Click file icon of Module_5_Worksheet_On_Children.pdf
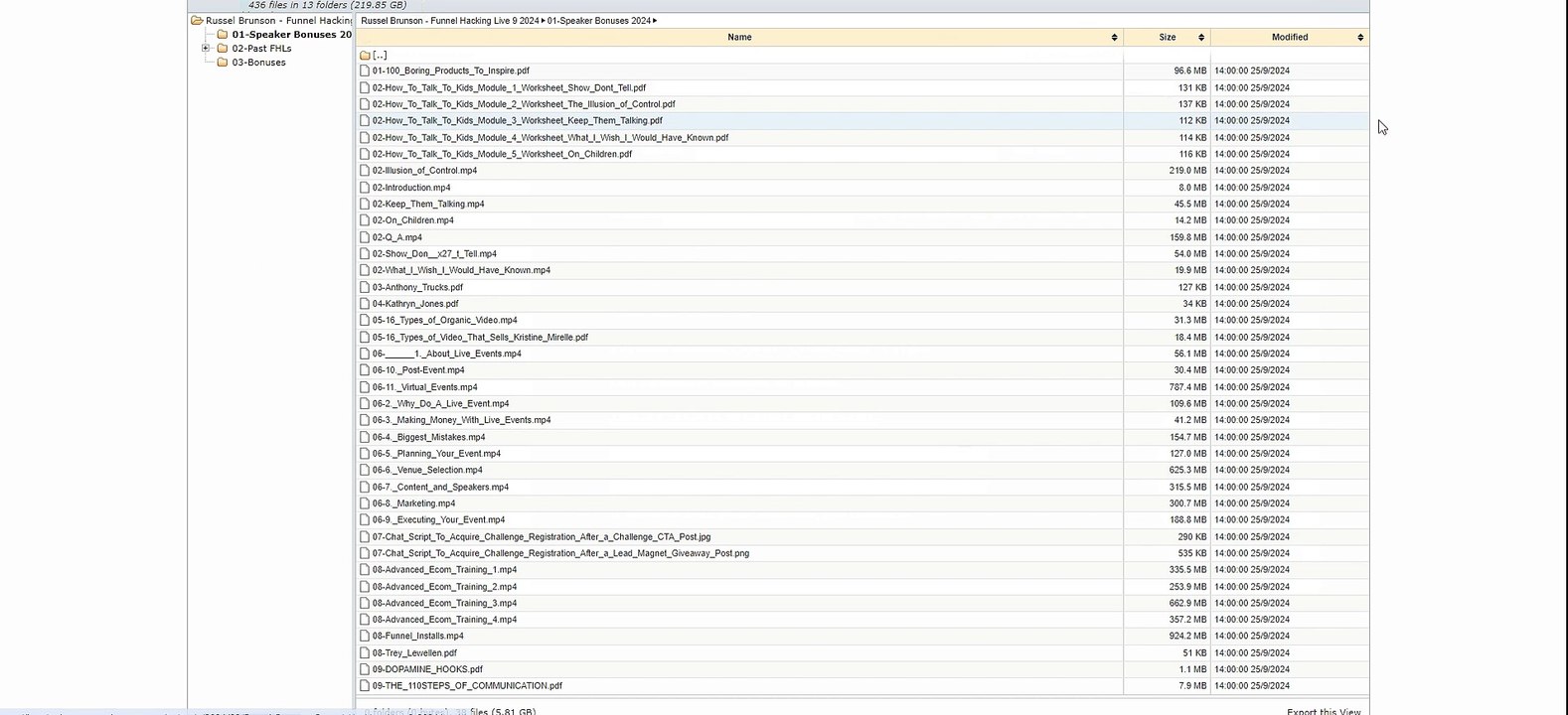The width and height of the screenshot is (1568, 715). 365,154
